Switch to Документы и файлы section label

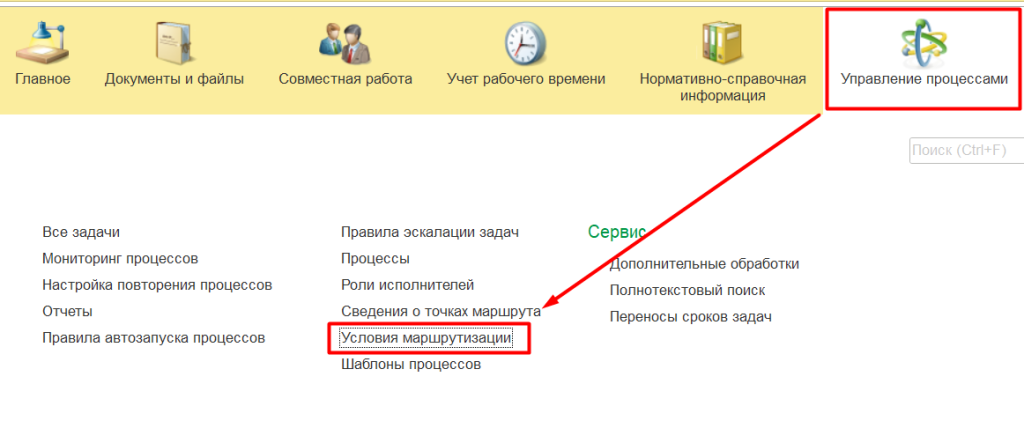174,79
